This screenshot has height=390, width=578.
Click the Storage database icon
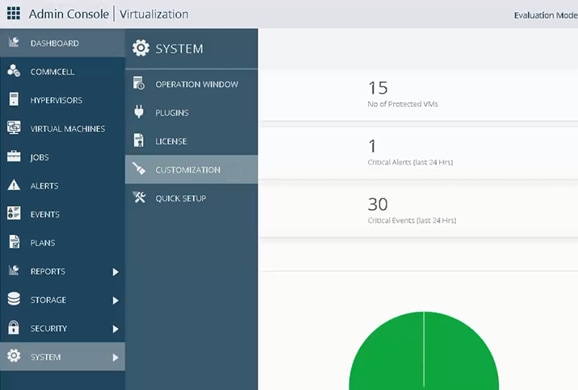tap(14, 299)
